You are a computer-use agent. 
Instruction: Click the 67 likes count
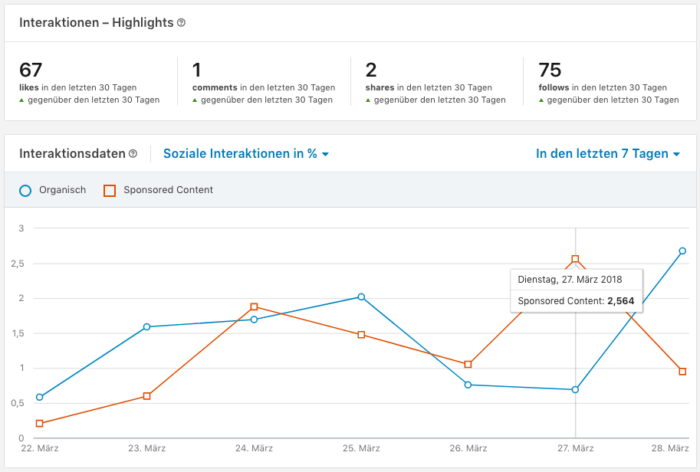(31, 70)
